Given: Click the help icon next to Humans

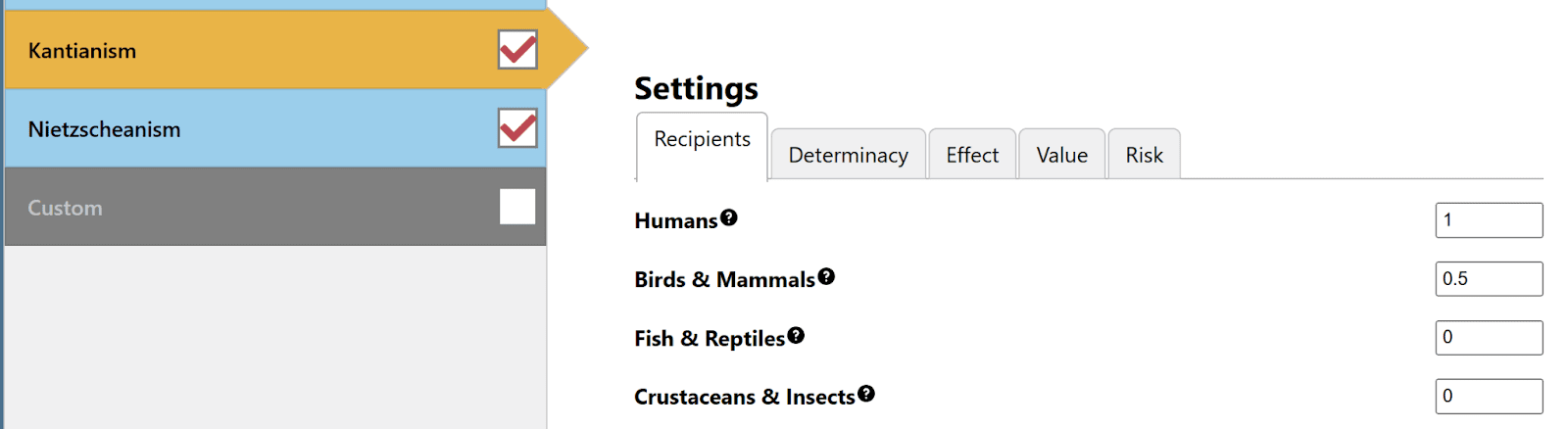Looking at the screenshot, I should [x=728, y=217].
